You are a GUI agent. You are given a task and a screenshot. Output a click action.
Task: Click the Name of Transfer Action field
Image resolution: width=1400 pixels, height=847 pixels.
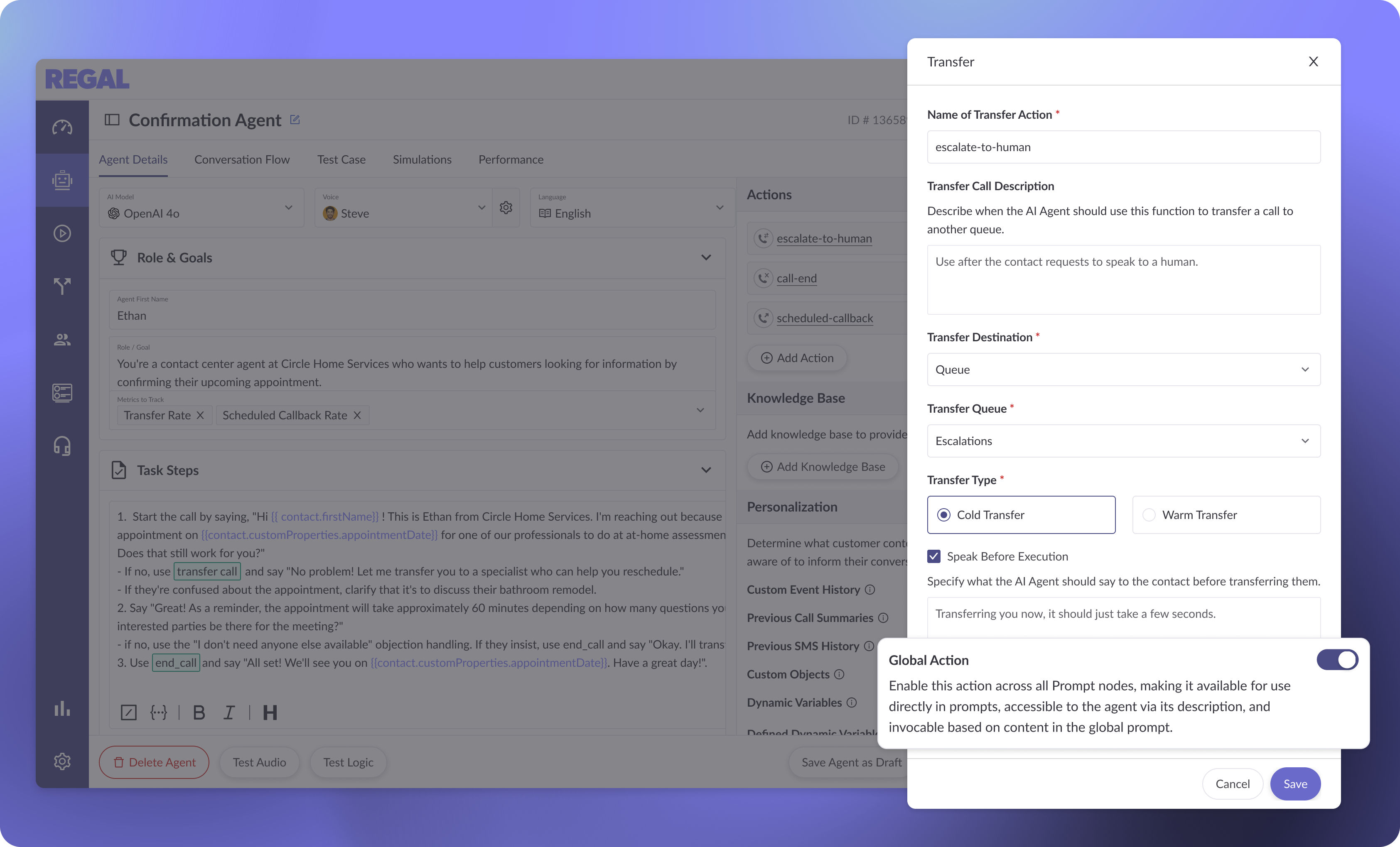(x=1123, y=147)
